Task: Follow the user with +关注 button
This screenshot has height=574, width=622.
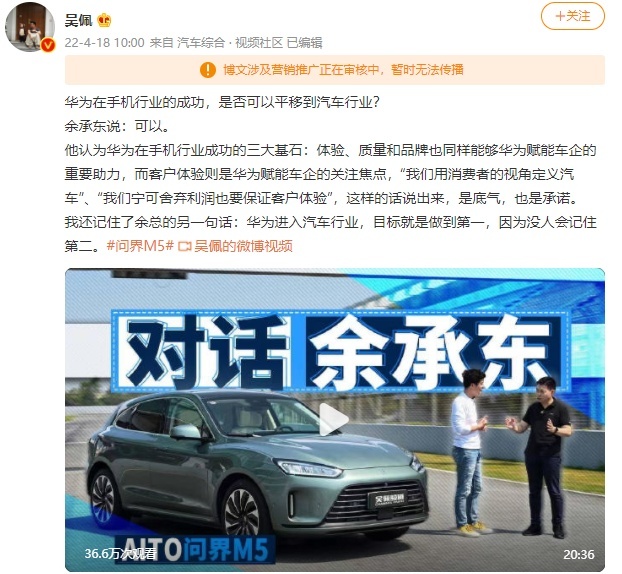Action: pyautogui.click(x=573, y=16)
